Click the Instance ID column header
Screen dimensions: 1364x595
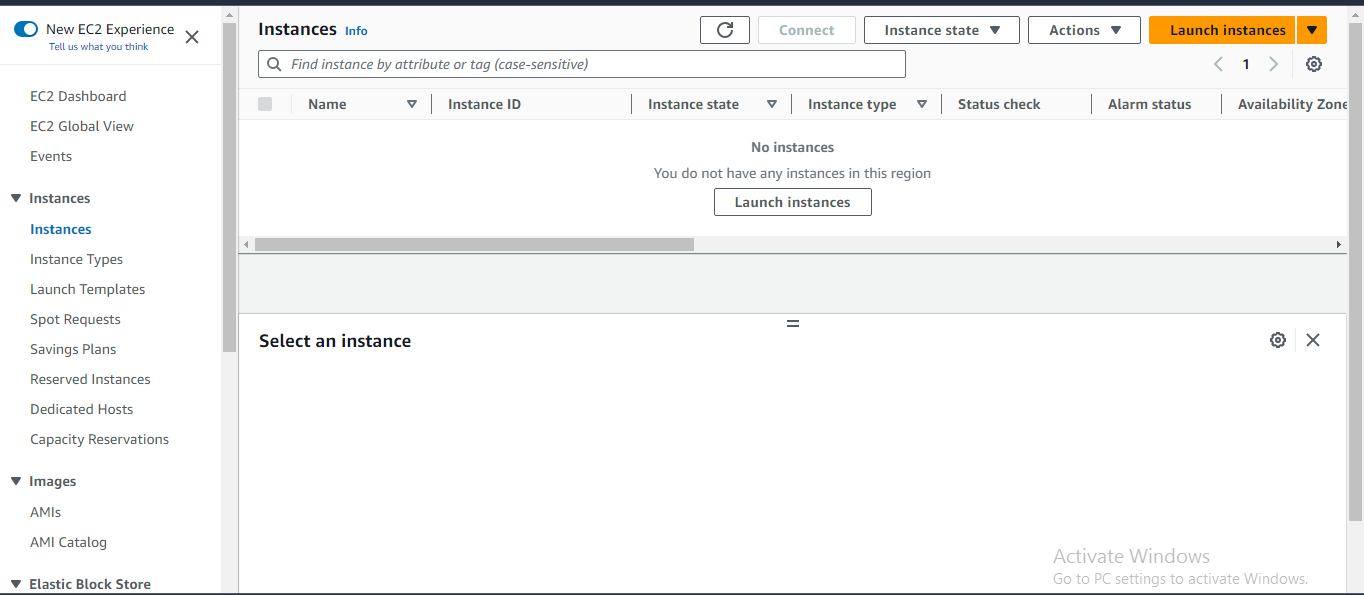[x=484, y=104]
